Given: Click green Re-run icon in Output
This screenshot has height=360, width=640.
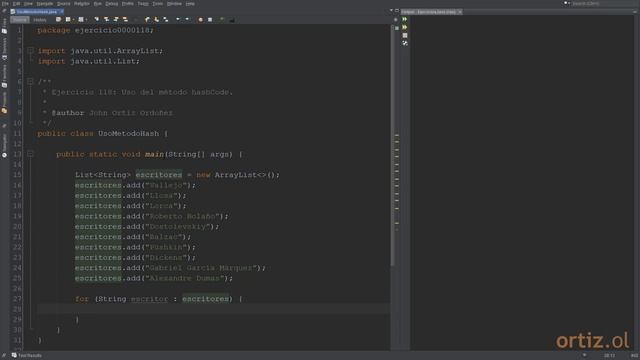Looking at the screenshot, I should [x=404, y=19].
